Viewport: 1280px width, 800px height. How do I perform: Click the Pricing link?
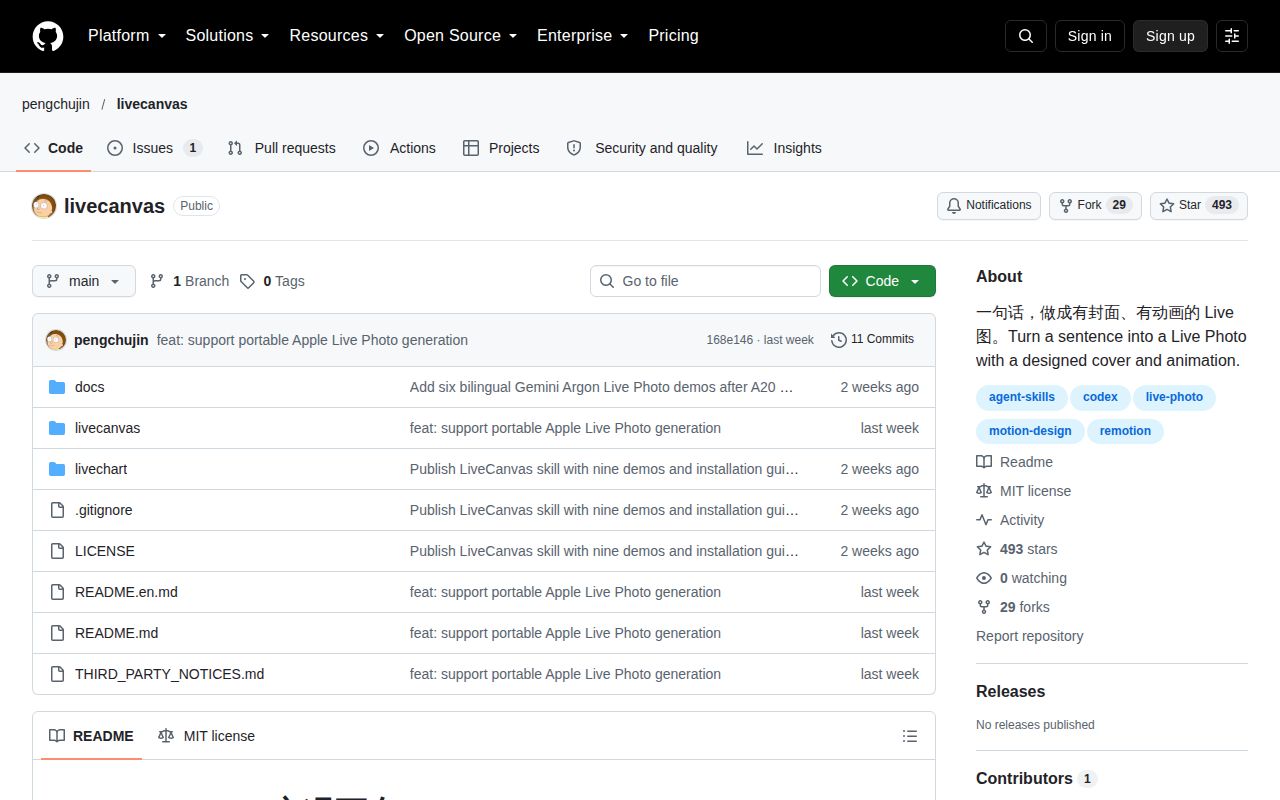(673, 36)
